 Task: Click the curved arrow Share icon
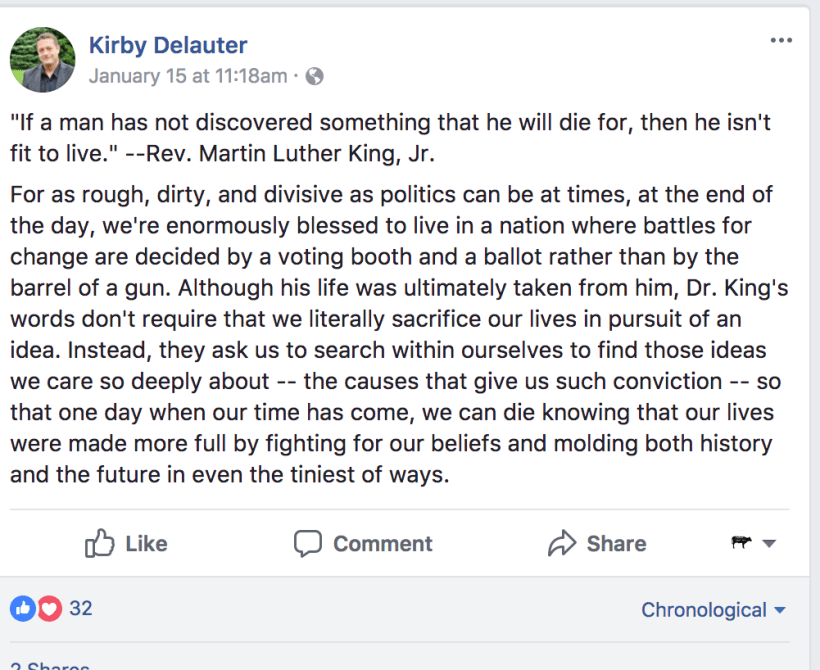pyautogui.click(x=563, y=544)
